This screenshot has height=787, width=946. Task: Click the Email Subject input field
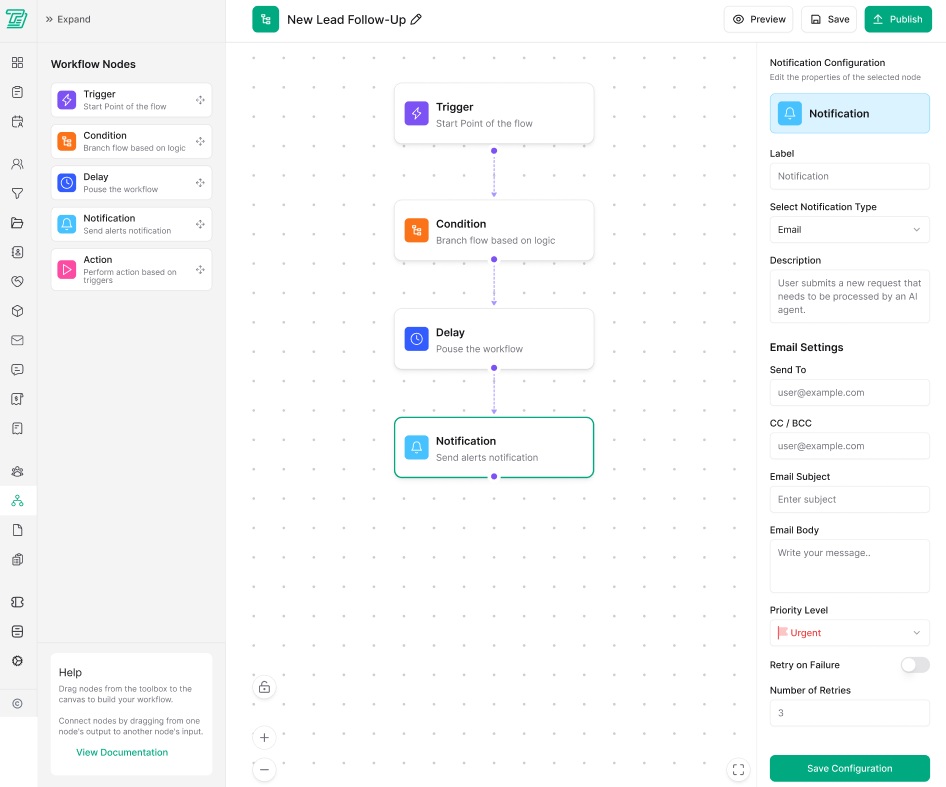tap(849, 500)
